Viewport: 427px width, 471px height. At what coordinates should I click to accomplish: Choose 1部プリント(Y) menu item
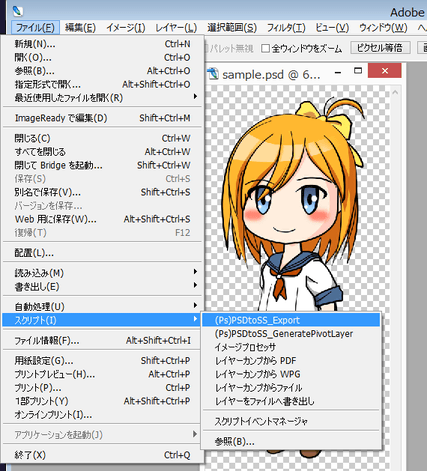pyautogui.click(x=102, y=401)
